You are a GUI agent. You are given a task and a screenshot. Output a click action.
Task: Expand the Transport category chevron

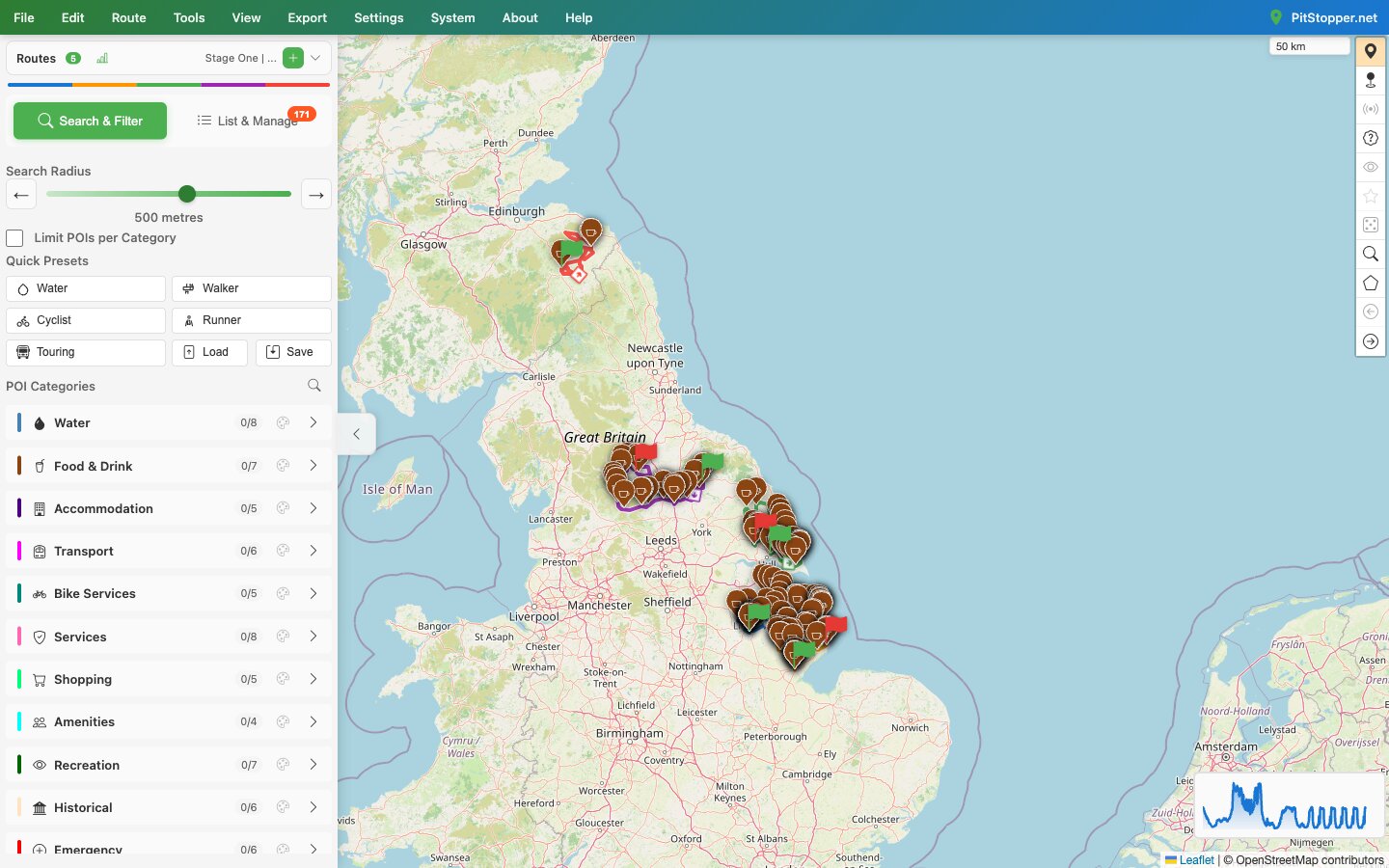click(313, 551)
